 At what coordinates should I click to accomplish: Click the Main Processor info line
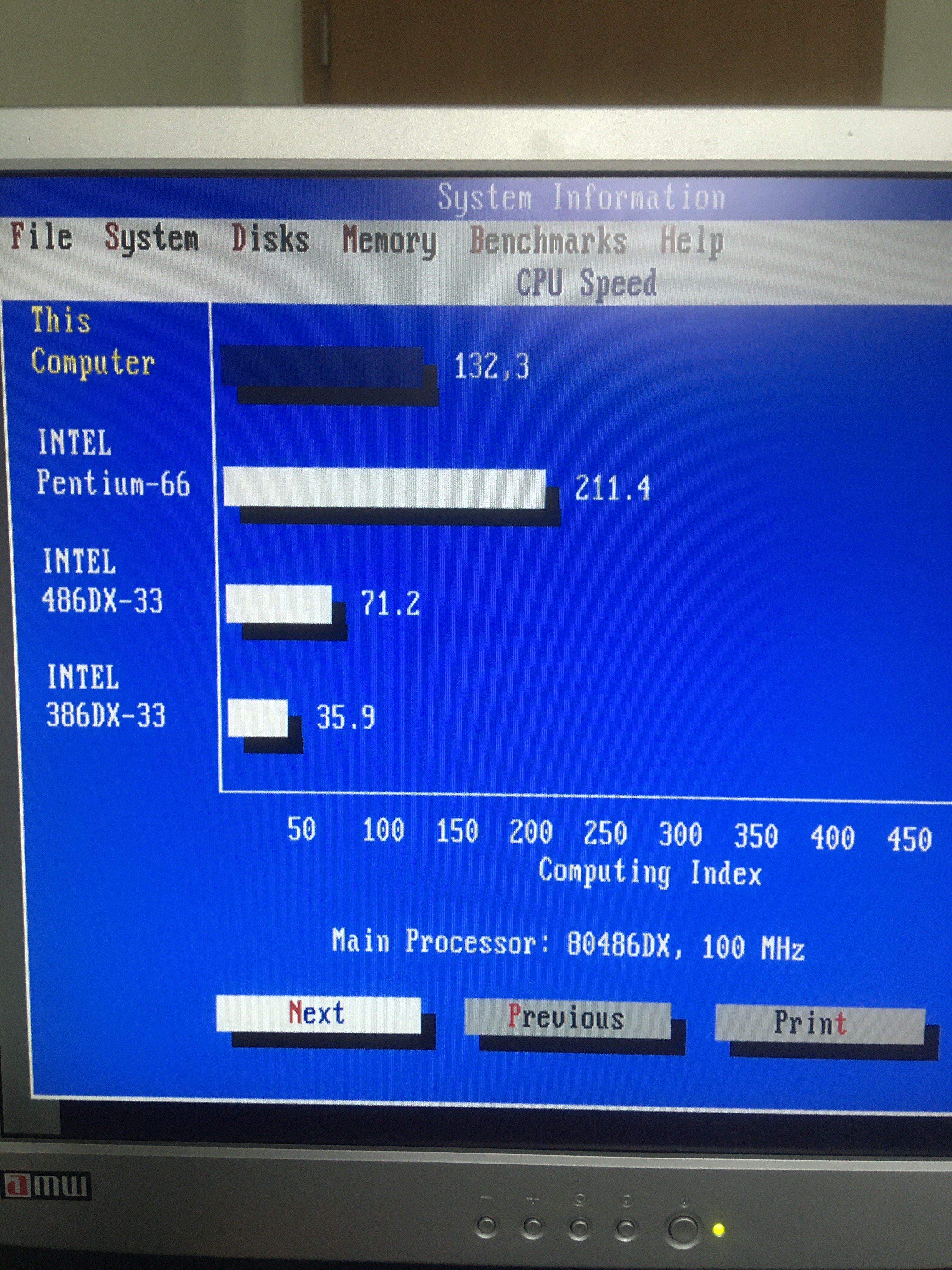click(x=568, y=944)
